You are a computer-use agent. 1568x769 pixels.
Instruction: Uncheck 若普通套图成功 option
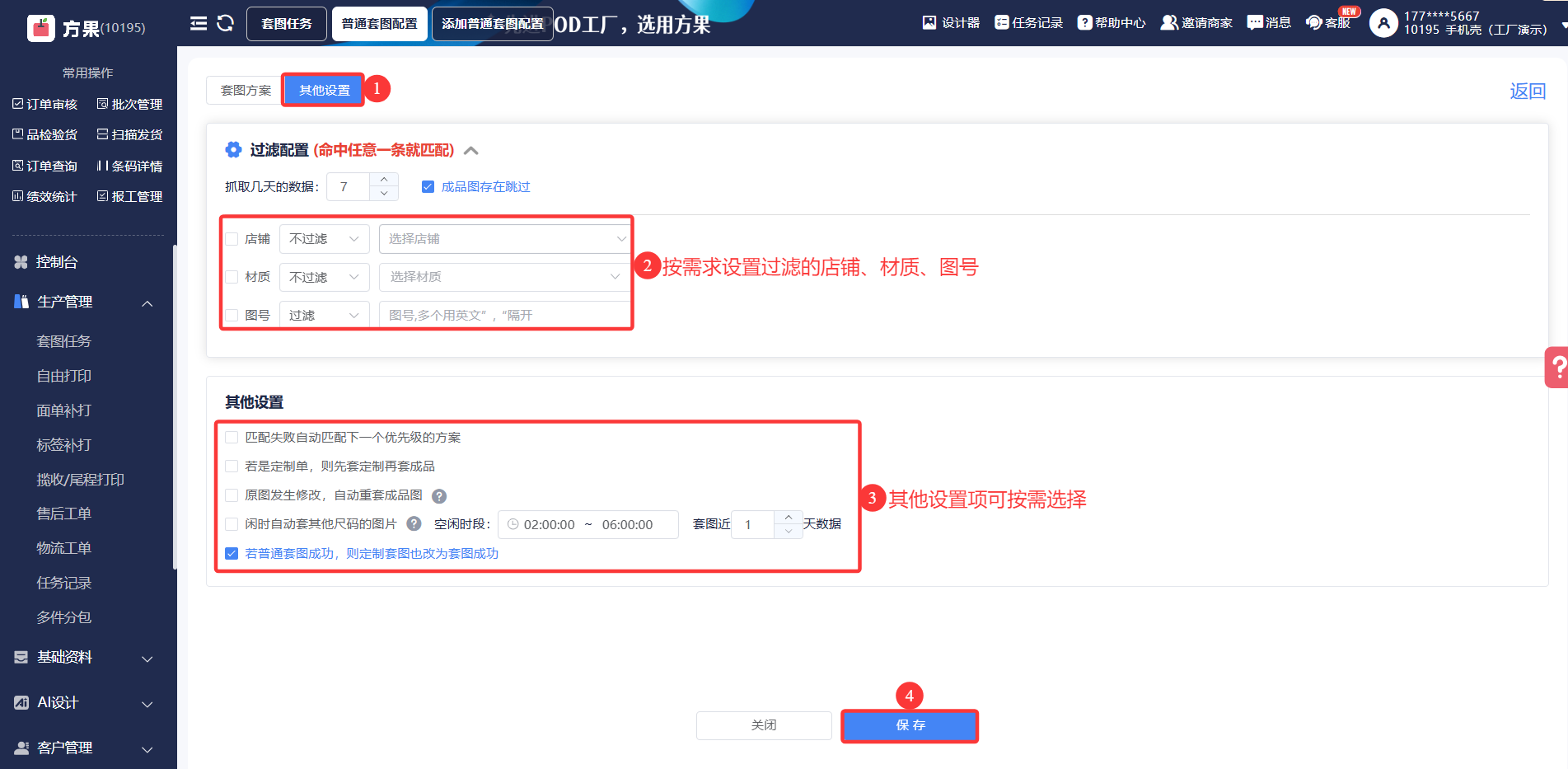[x=232, y=554]
